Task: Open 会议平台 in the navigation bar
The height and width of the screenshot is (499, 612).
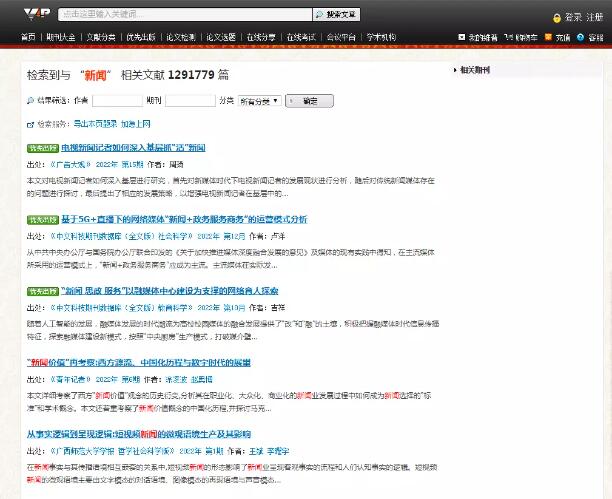Action: pos(341,37)
